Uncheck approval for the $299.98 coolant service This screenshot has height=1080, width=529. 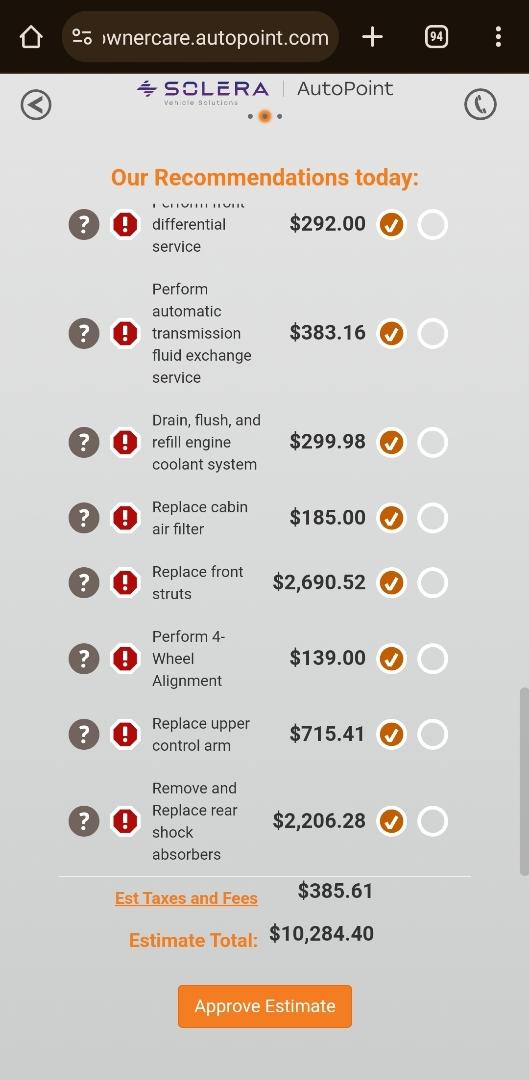coord(391,442)
